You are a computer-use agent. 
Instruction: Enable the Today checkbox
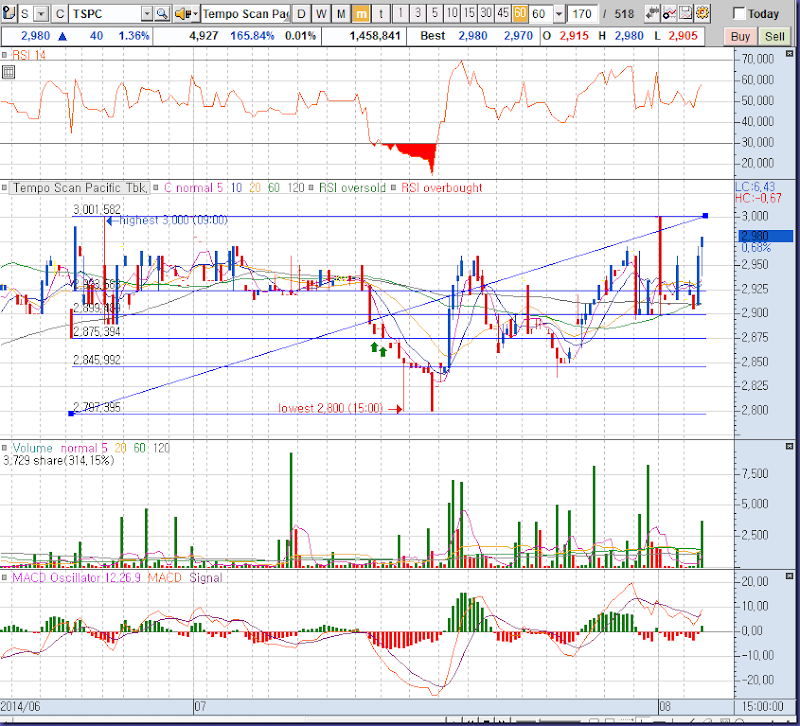coord(740,14)
